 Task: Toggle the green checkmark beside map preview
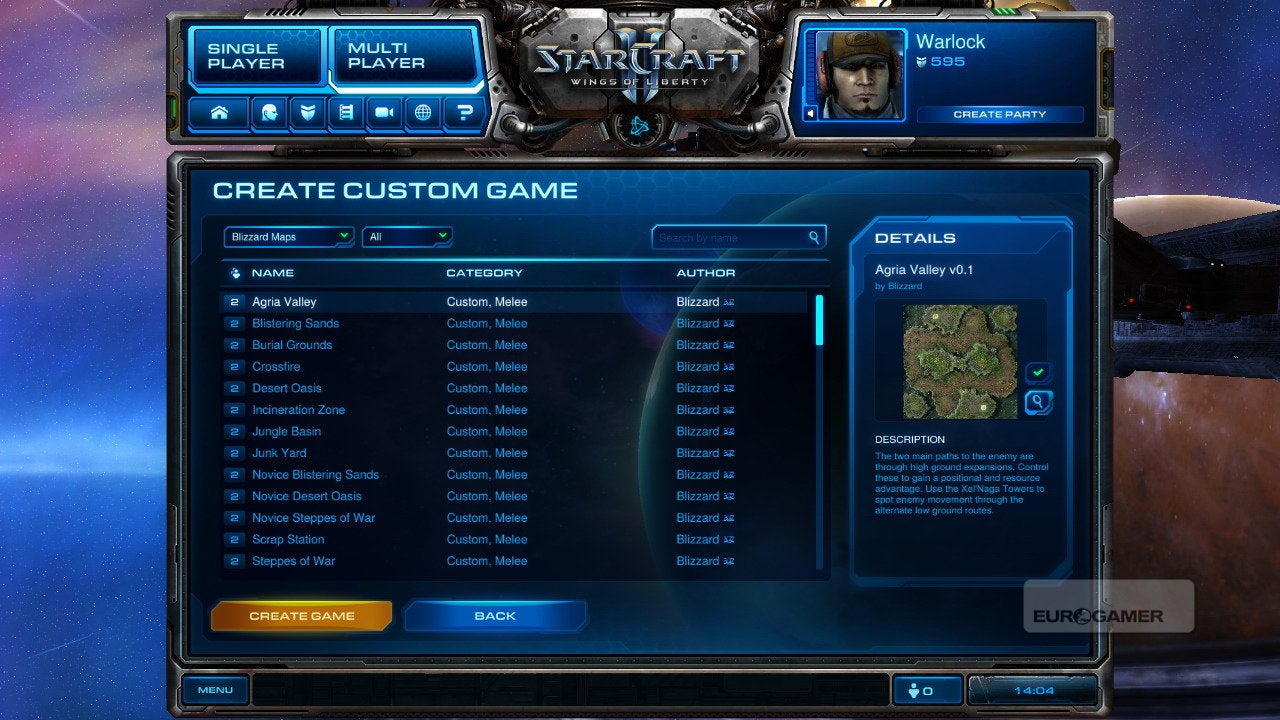pyautogui.click(x=1038, y=373)
